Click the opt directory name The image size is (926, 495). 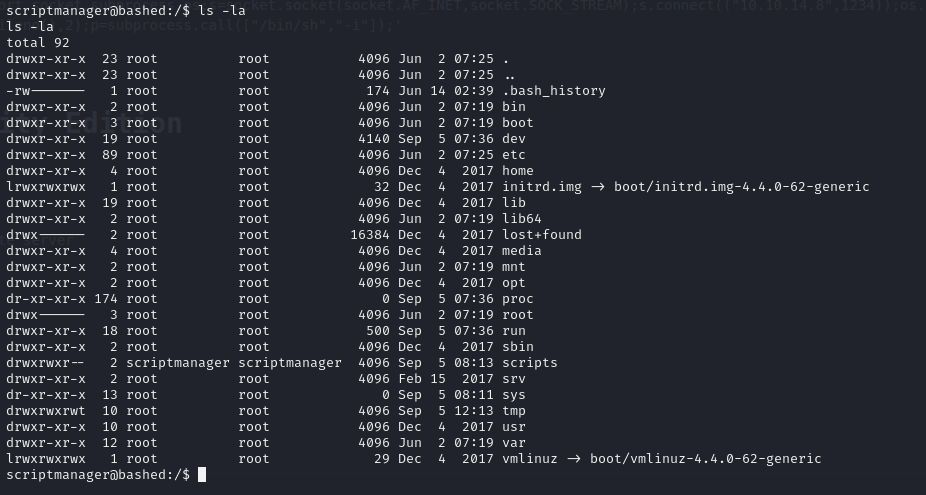(x=513, y=283)
